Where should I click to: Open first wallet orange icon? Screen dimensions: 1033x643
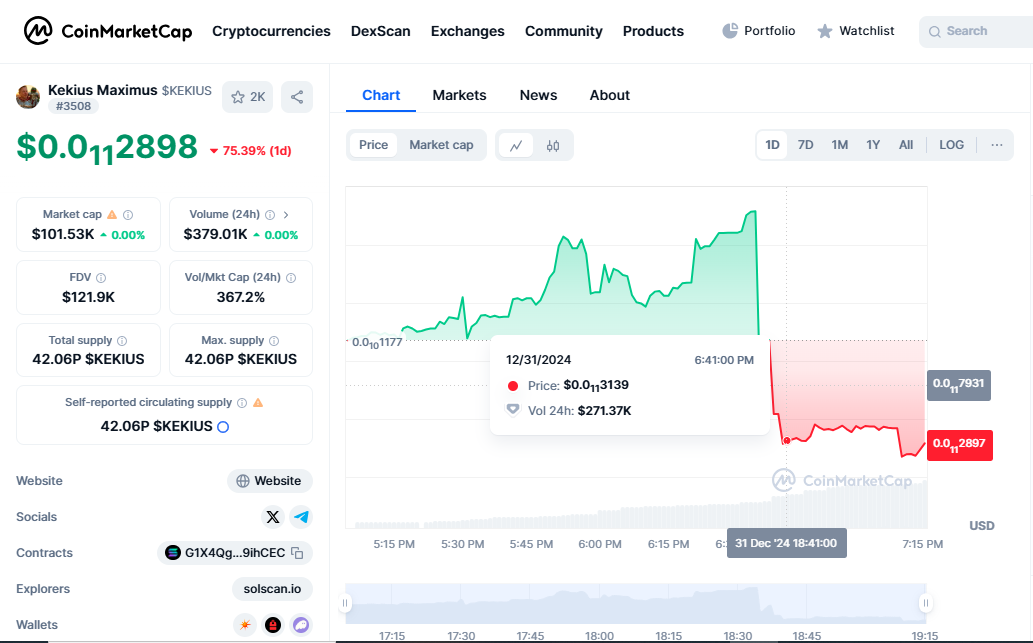pyautogui.click(x=245, y=625)
